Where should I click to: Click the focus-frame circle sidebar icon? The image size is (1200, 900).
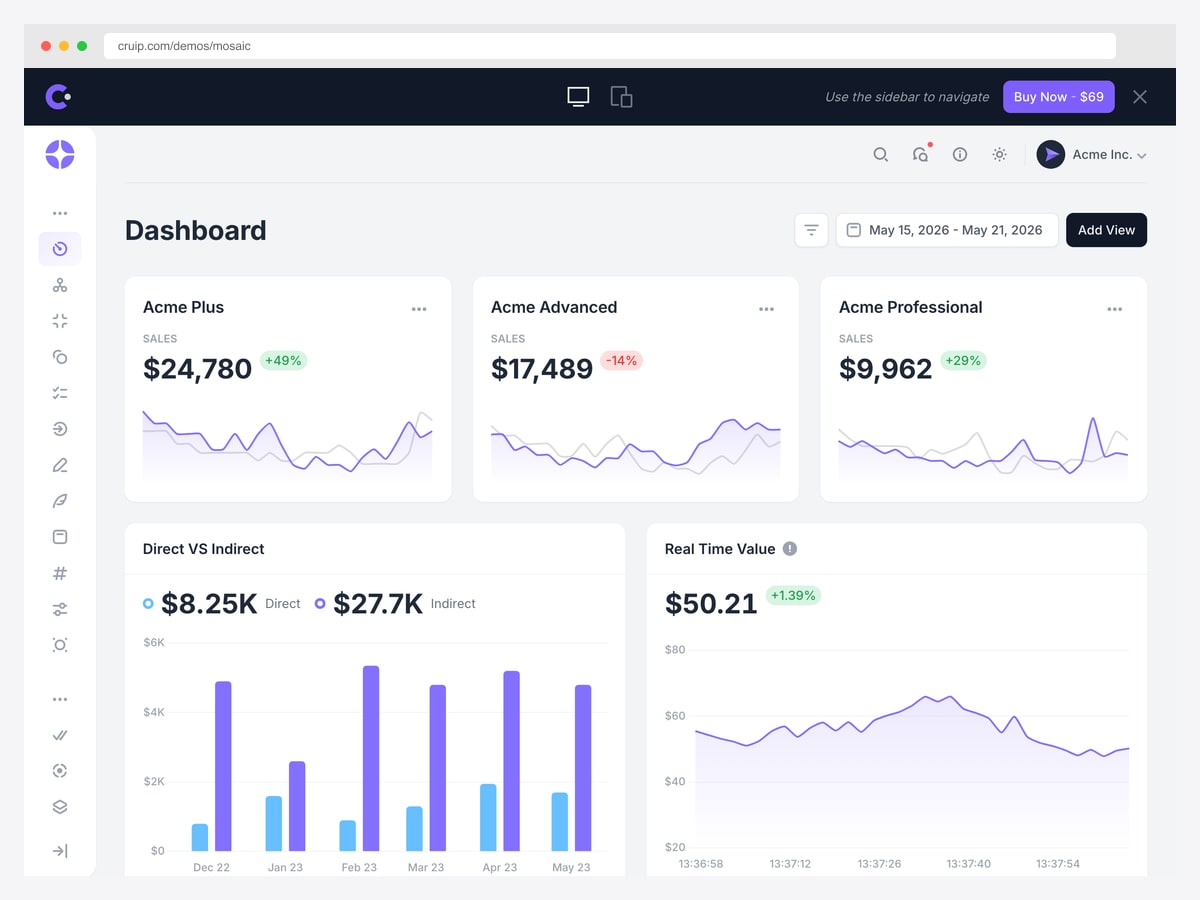60,645
